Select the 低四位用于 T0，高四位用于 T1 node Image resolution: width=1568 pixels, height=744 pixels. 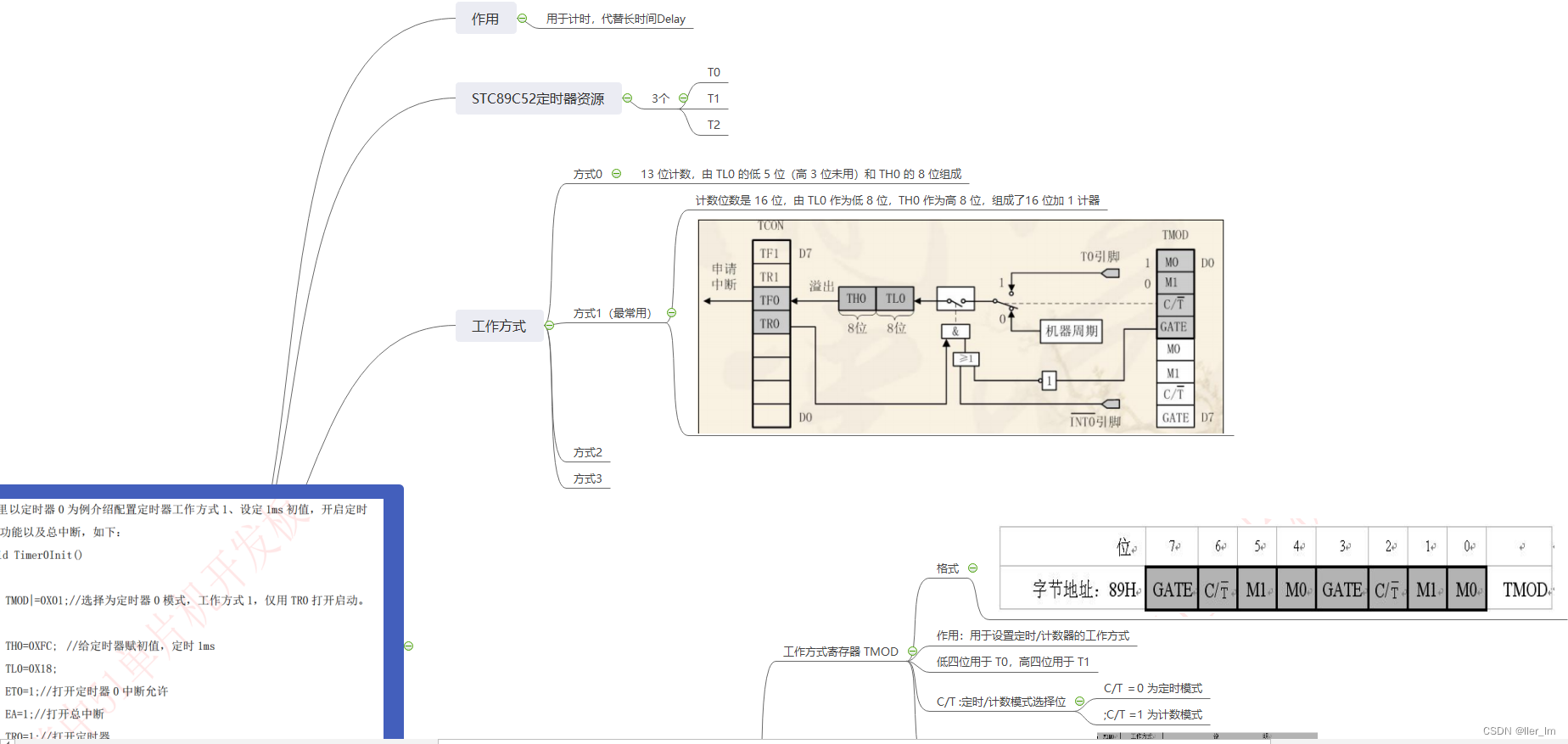(x=1013, y=662)
